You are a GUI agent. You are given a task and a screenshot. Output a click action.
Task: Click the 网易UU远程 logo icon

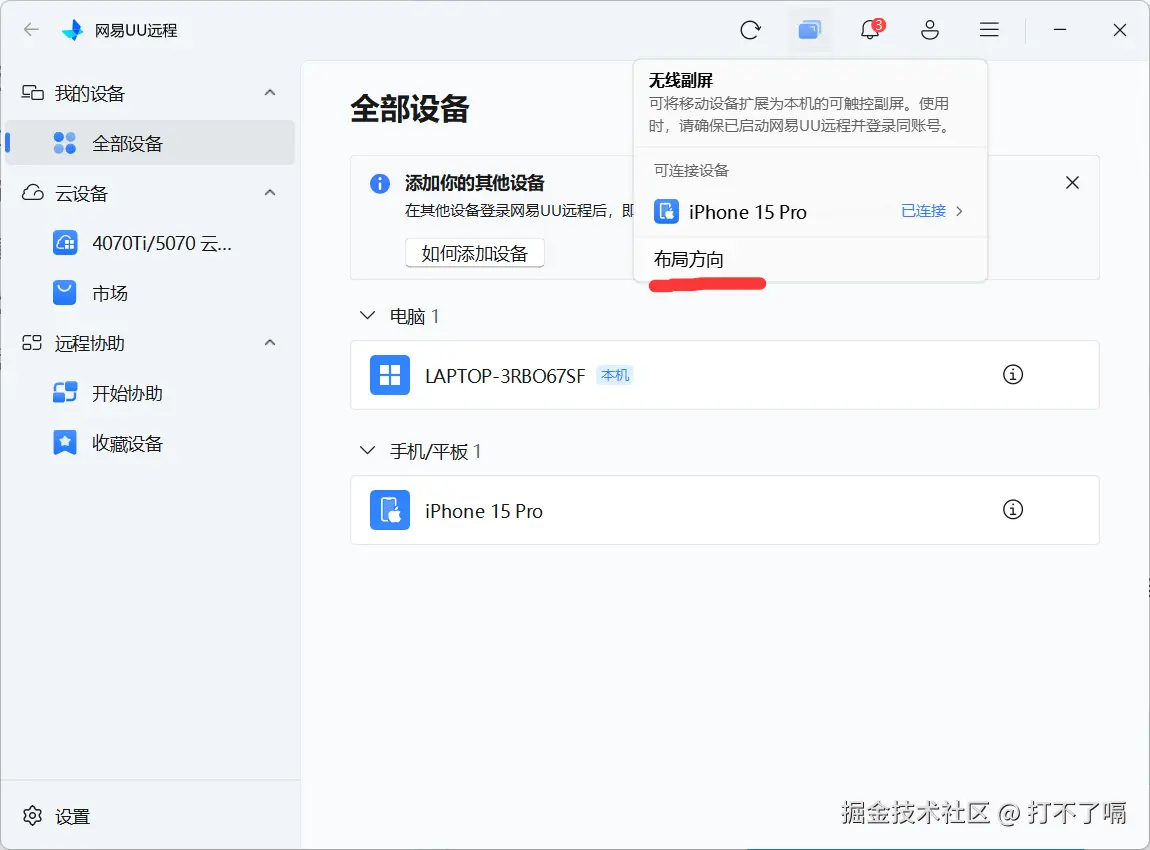click(73, 30)
